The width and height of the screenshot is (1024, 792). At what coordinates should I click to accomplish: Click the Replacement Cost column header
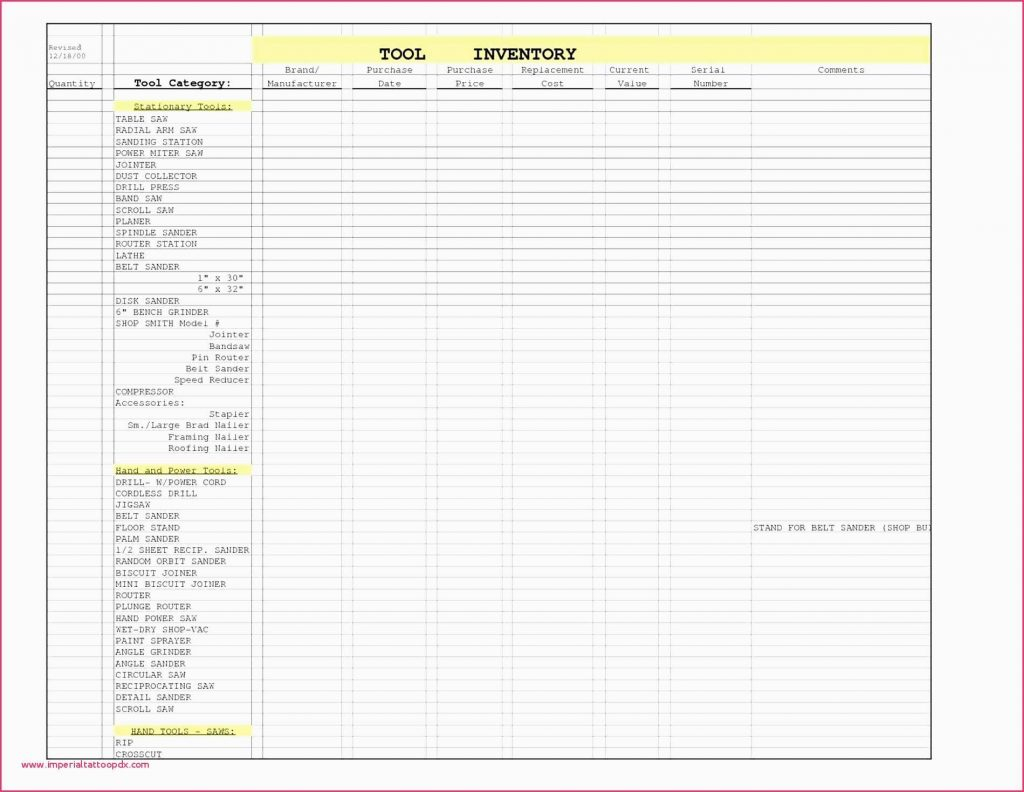552,76
